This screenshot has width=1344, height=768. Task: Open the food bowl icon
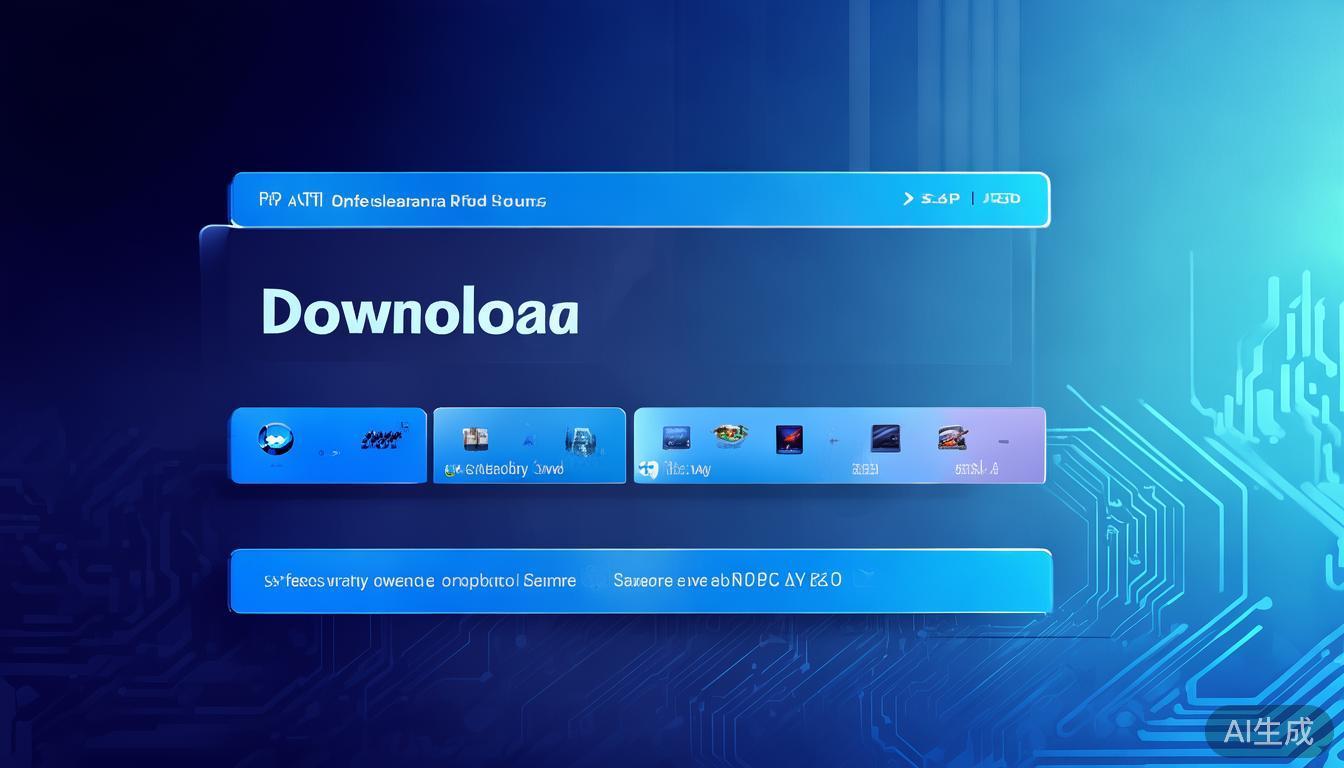[730, 436]
